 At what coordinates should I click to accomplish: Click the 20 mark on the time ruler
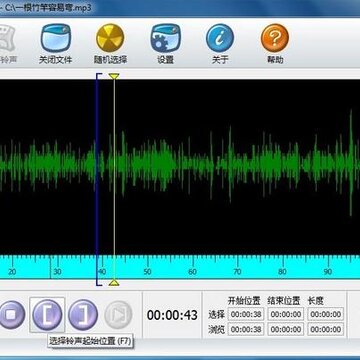coord(12,272)
